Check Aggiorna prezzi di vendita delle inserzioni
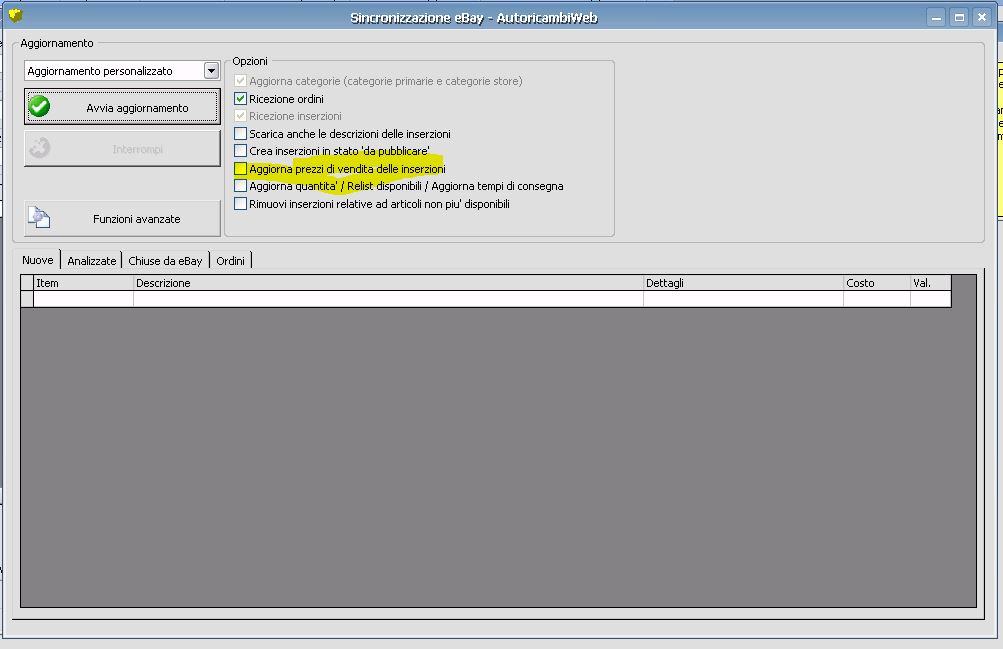This screenshot has height=649, width=1003. 241,169
